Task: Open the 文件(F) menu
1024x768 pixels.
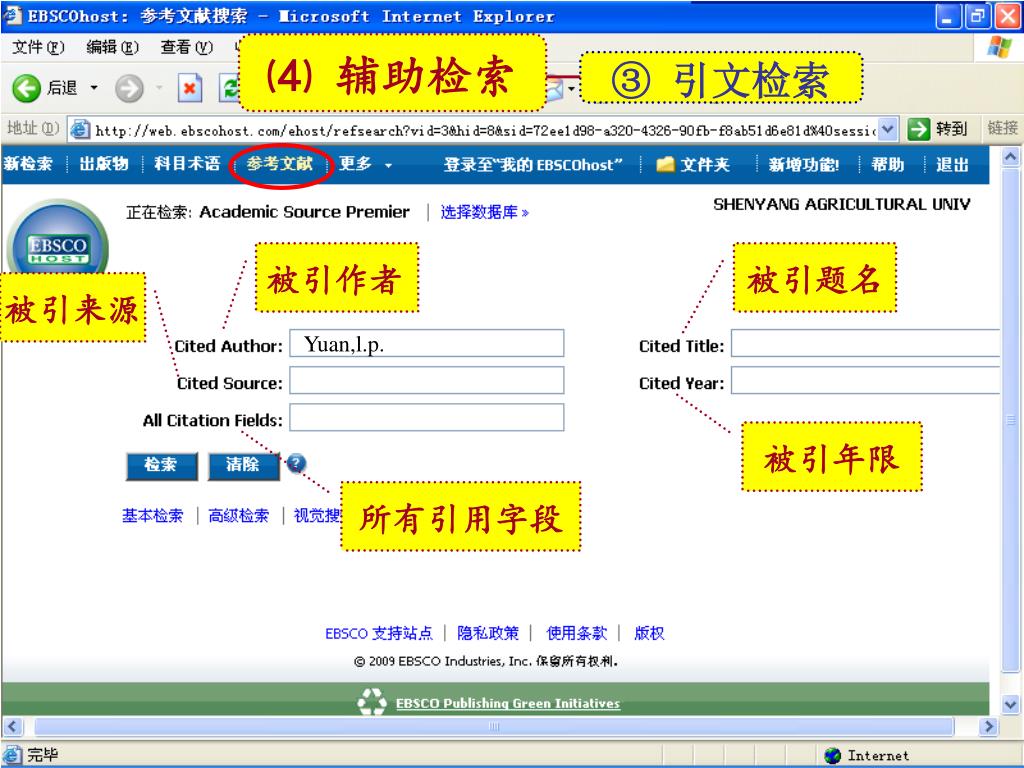Action: click(39, 47)
